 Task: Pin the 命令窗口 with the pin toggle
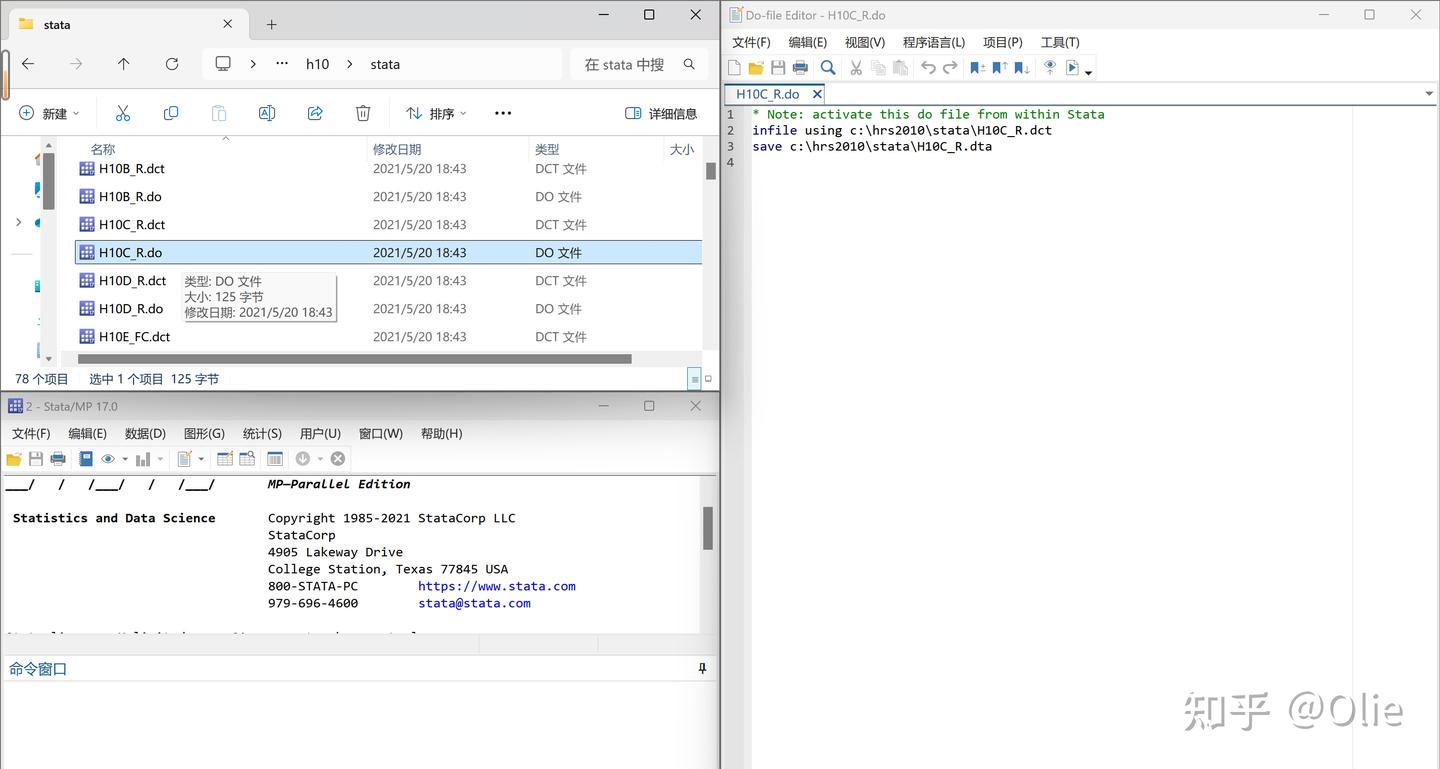pos(701,667)
